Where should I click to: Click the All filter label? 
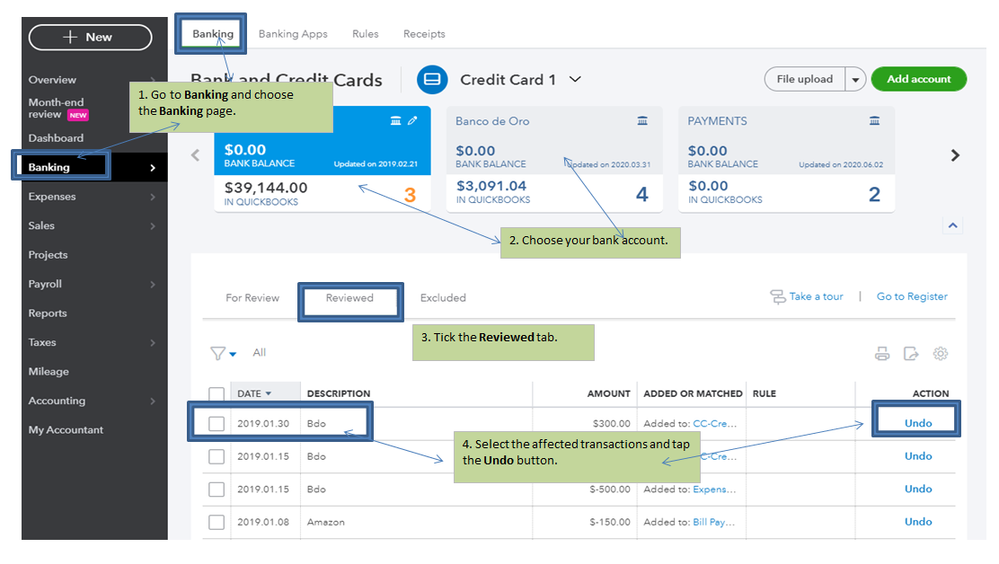[259, 352]
